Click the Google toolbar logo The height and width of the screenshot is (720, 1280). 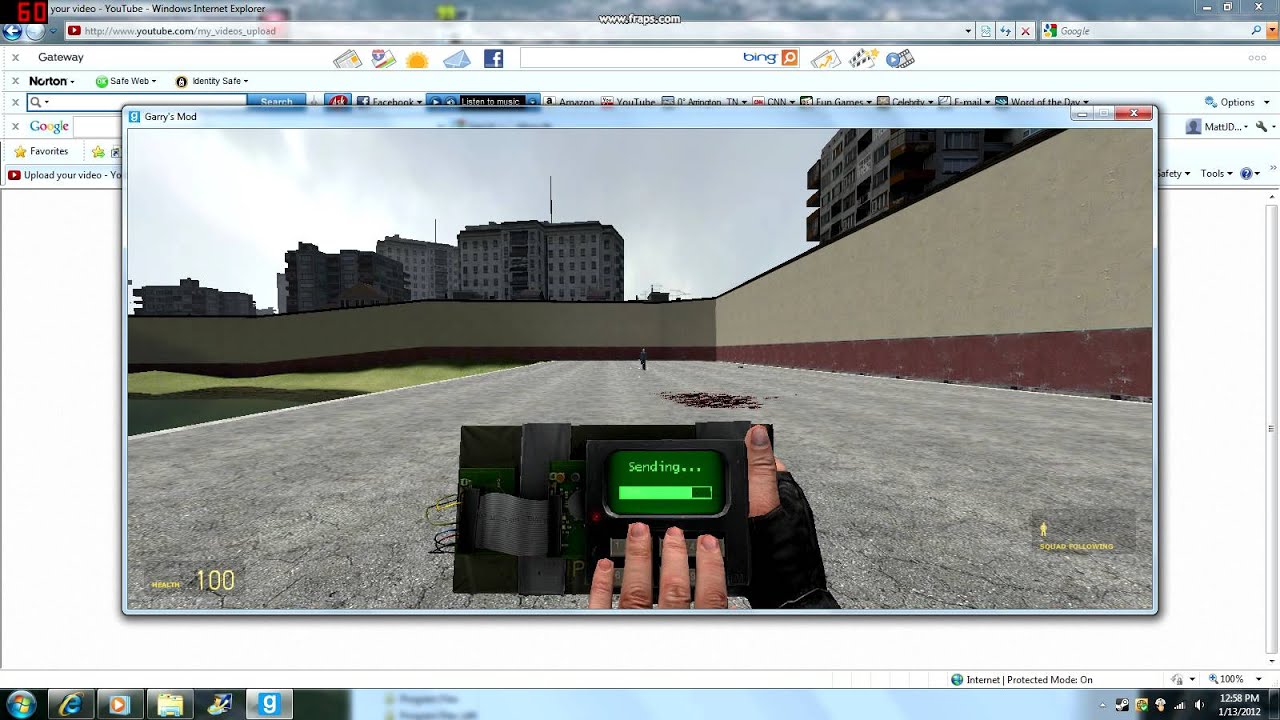tap(49, 127)
